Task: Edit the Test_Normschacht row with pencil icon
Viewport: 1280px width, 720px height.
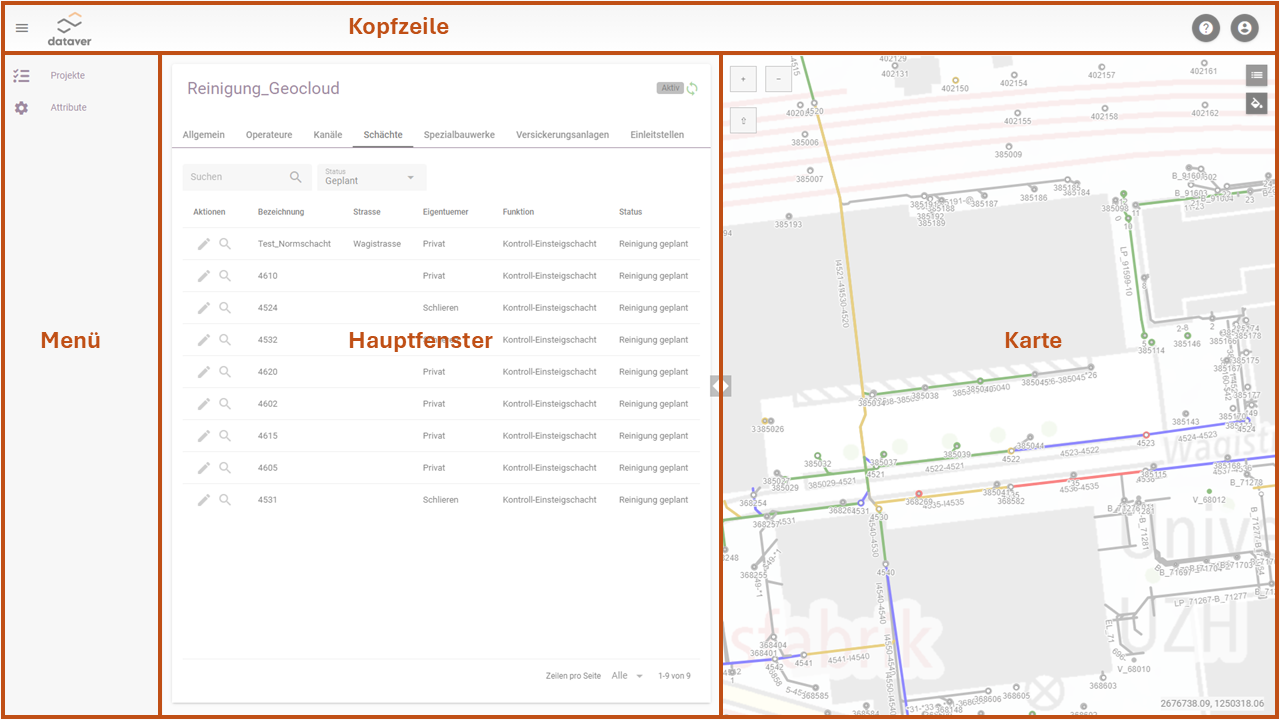Action: [204, 244]
